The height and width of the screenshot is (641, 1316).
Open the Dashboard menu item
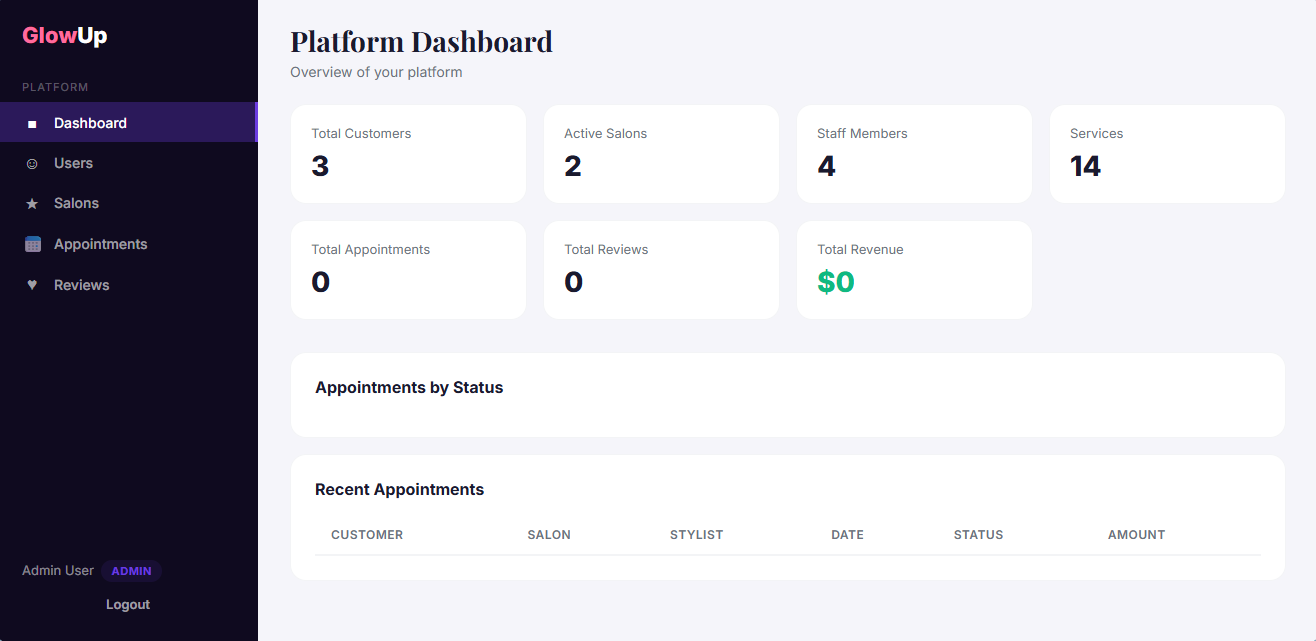coord(128,122)
